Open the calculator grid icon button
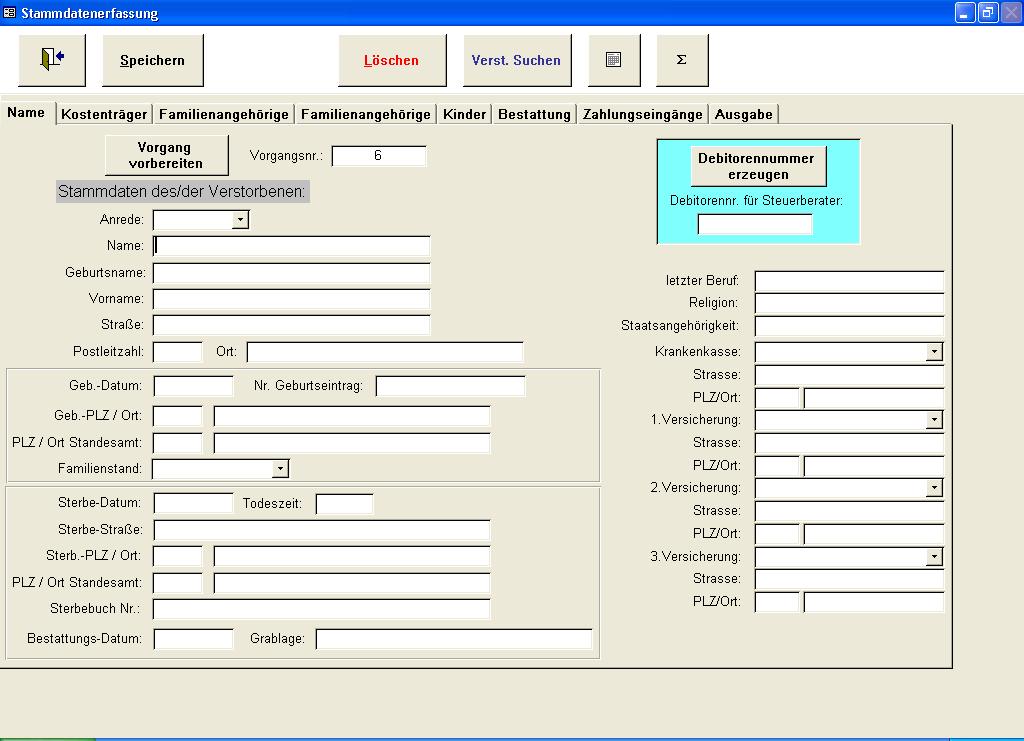The image size is (1024, 741). (614, 60)
